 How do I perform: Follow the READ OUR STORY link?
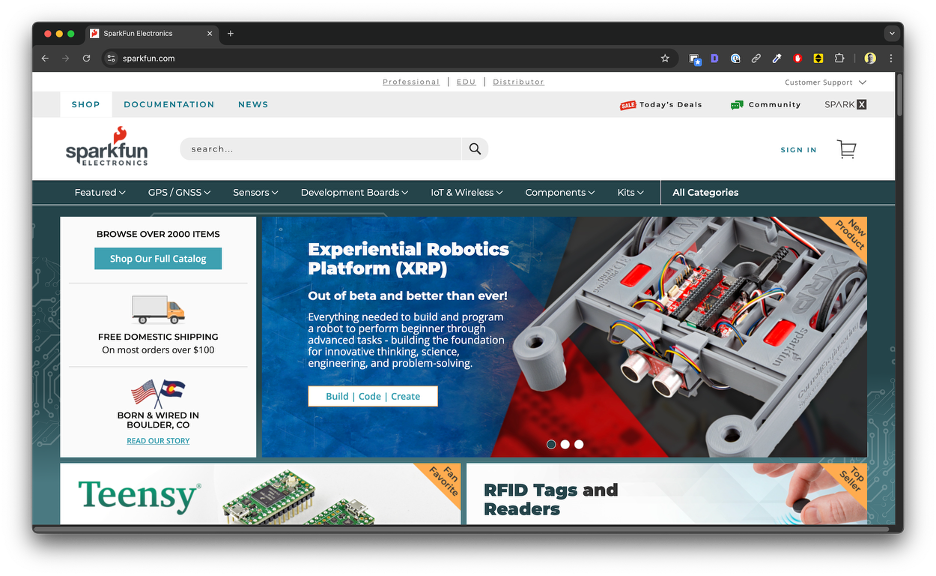pyautogui.click(x=157, y=440)
